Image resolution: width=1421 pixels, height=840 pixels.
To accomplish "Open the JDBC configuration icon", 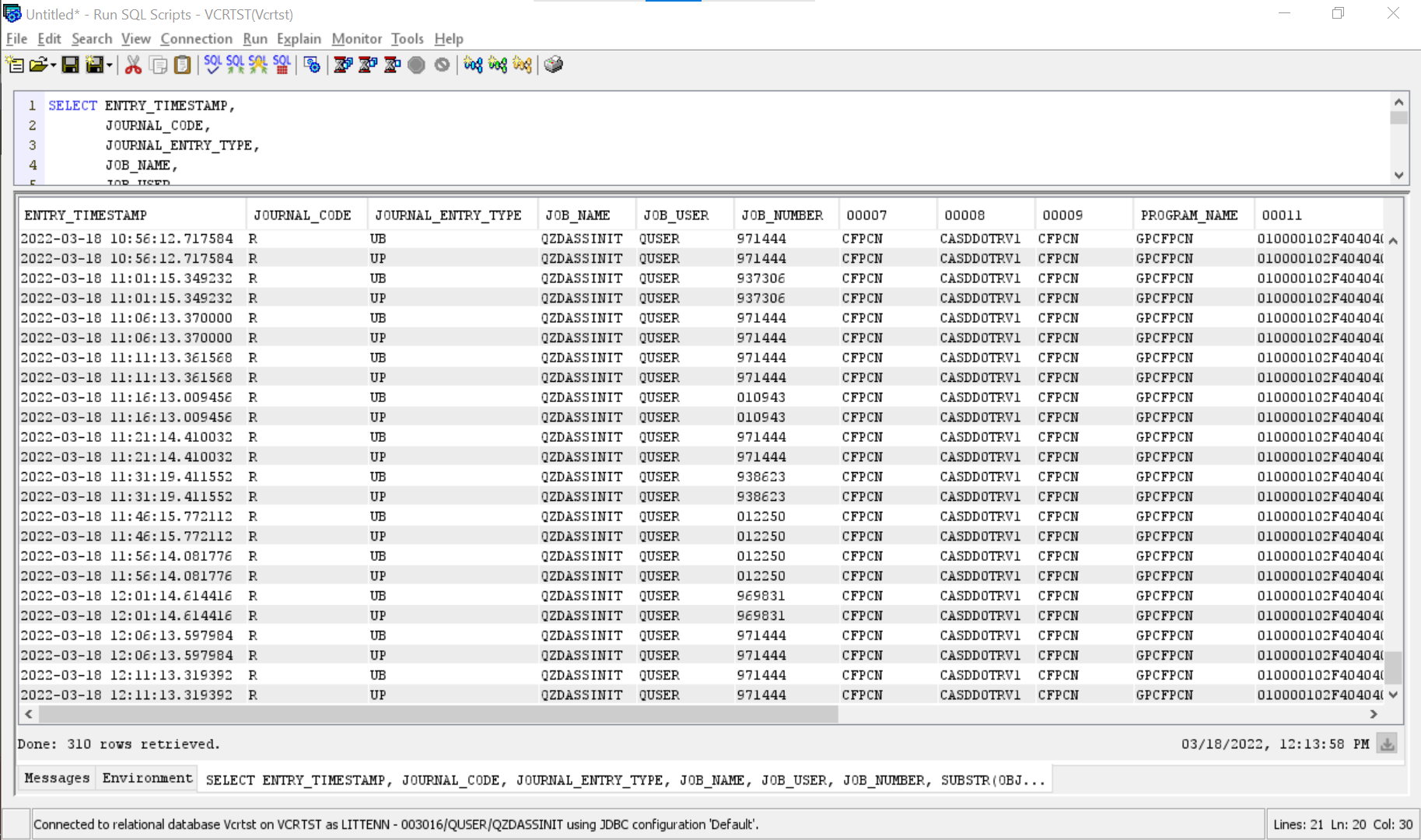I will (x=312, y=65).
